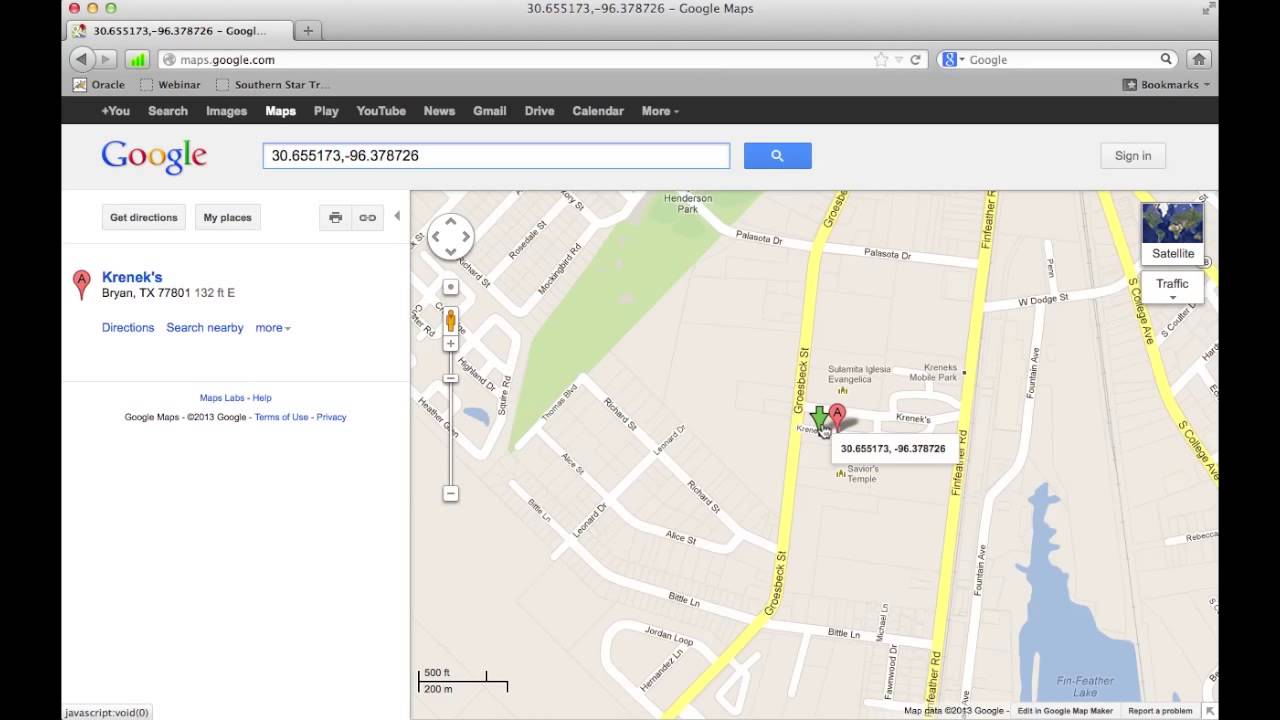Viewport: 1280px width, 720px height.
Task: Bookmark page with the star icon
Action: click(x=880, y=59)
